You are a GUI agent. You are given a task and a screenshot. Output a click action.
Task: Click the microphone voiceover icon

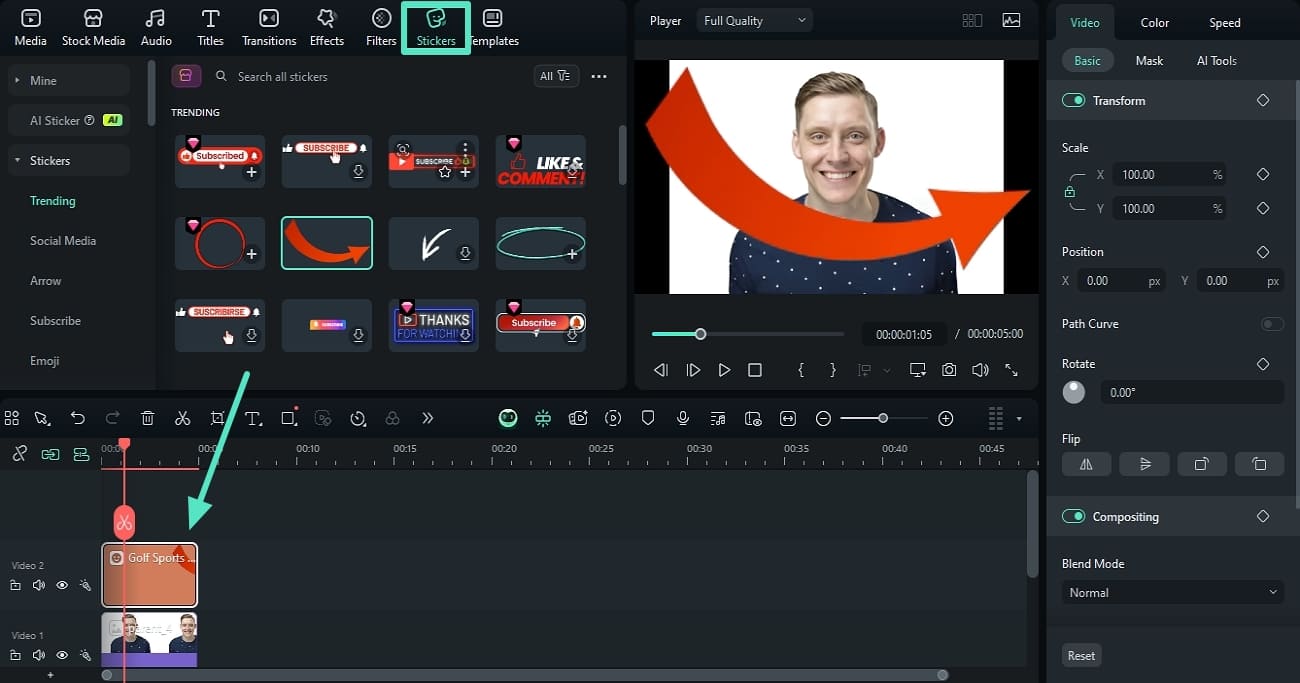683,418
